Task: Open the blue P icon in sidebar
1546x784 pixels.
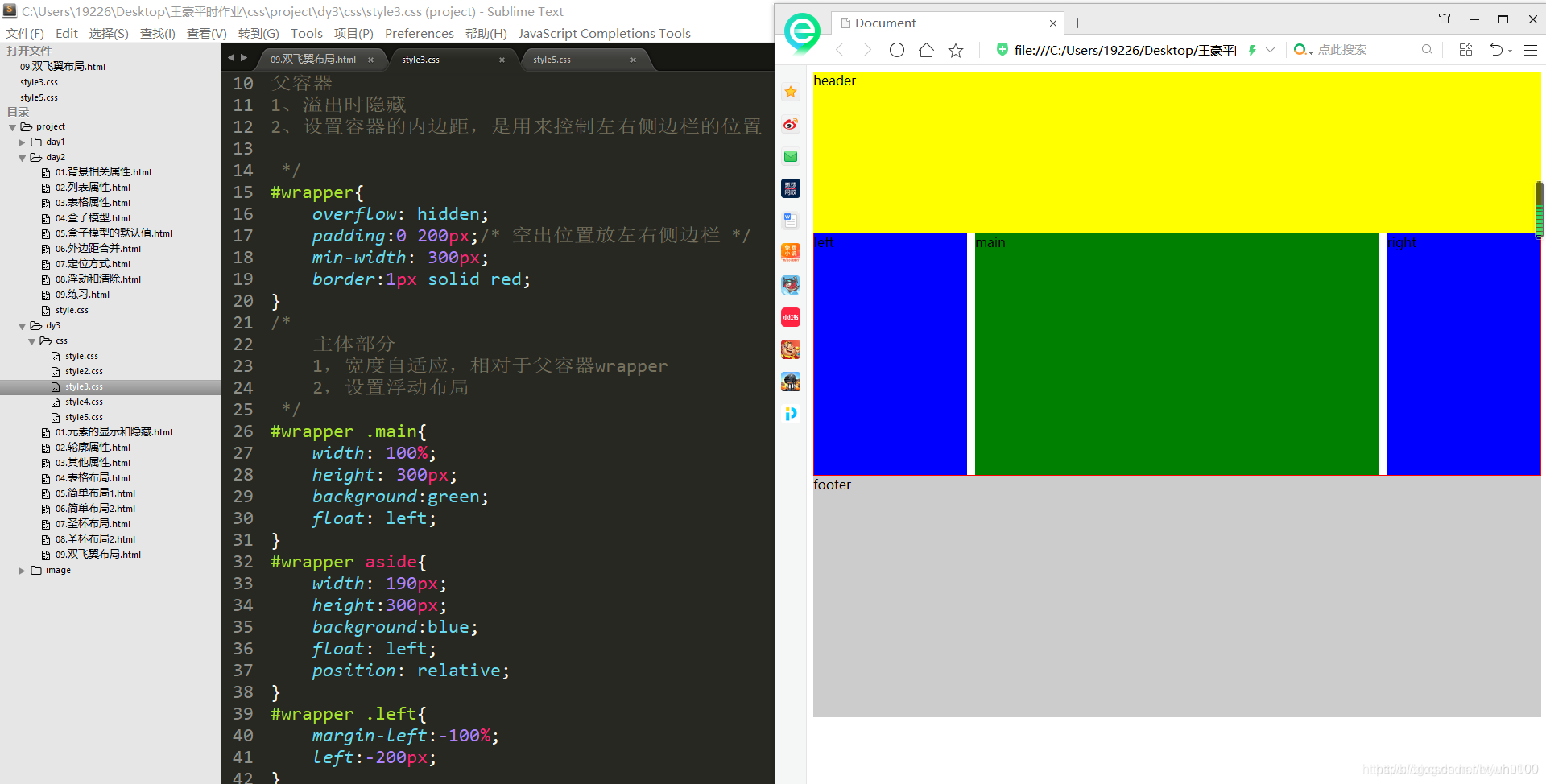Action: [791, 414]
